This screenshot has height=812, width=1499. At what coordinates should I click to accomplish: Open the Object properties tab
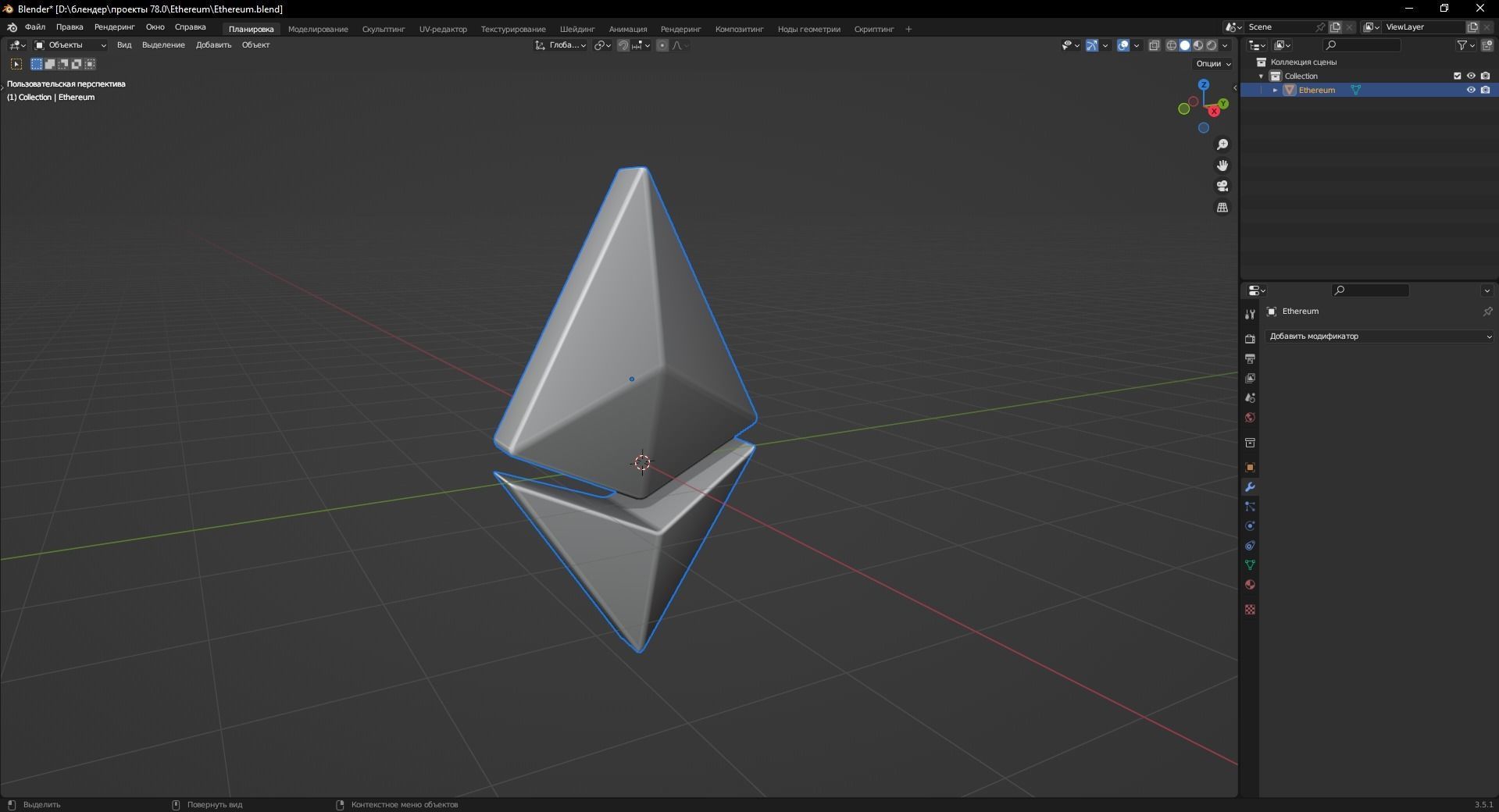click(x=1250, y=468)
